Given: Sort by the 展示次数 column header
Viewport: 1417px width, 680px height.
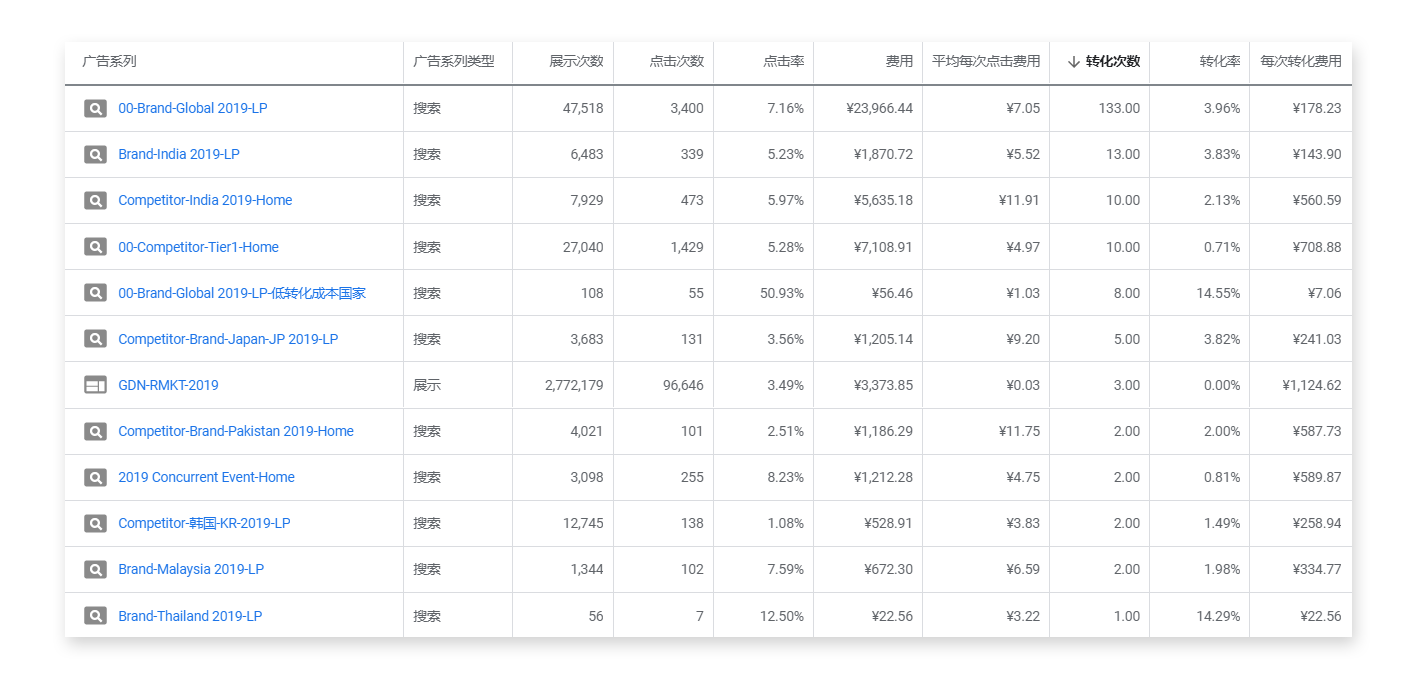Looking at the screenshot, I should (x=576, y=61).
